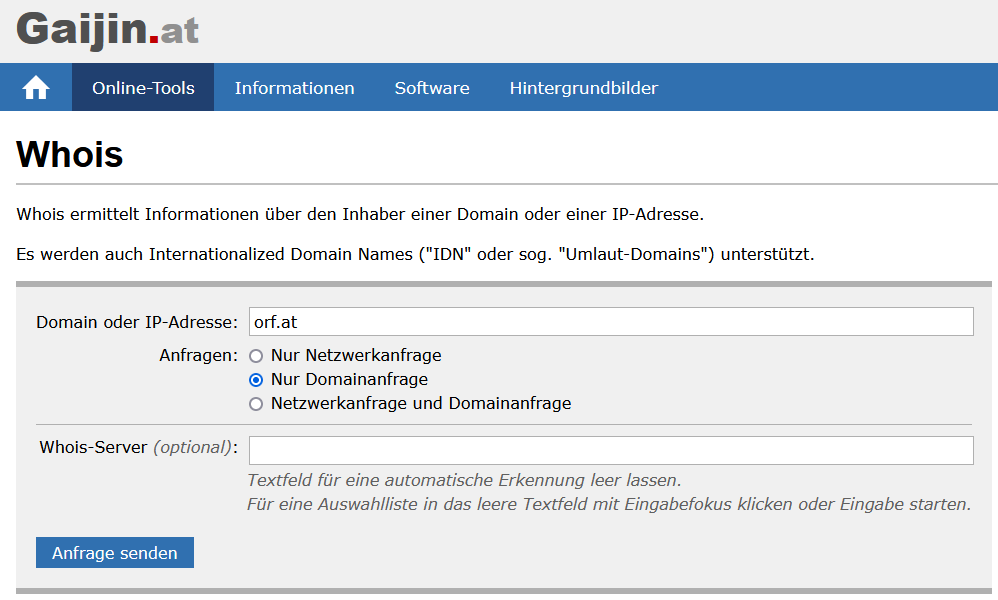Click the Gaijin.at logo

point(108,30)
